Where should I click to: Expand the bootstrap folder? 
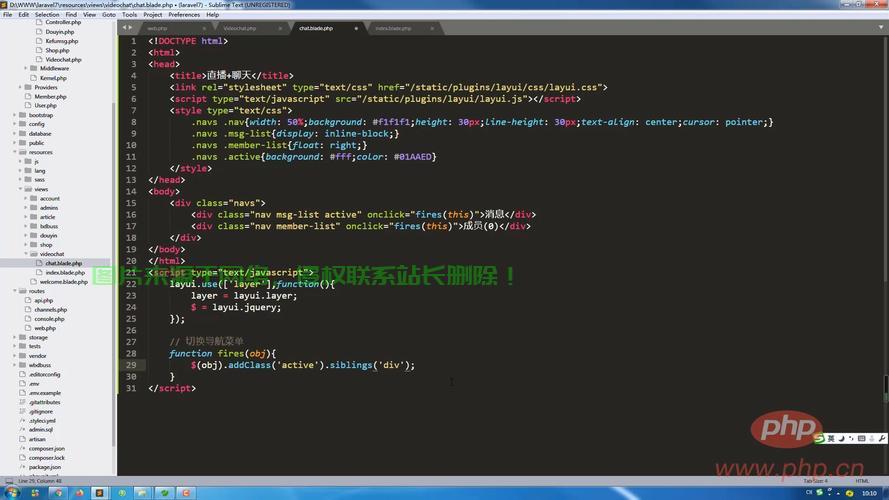tap(15, 115)
